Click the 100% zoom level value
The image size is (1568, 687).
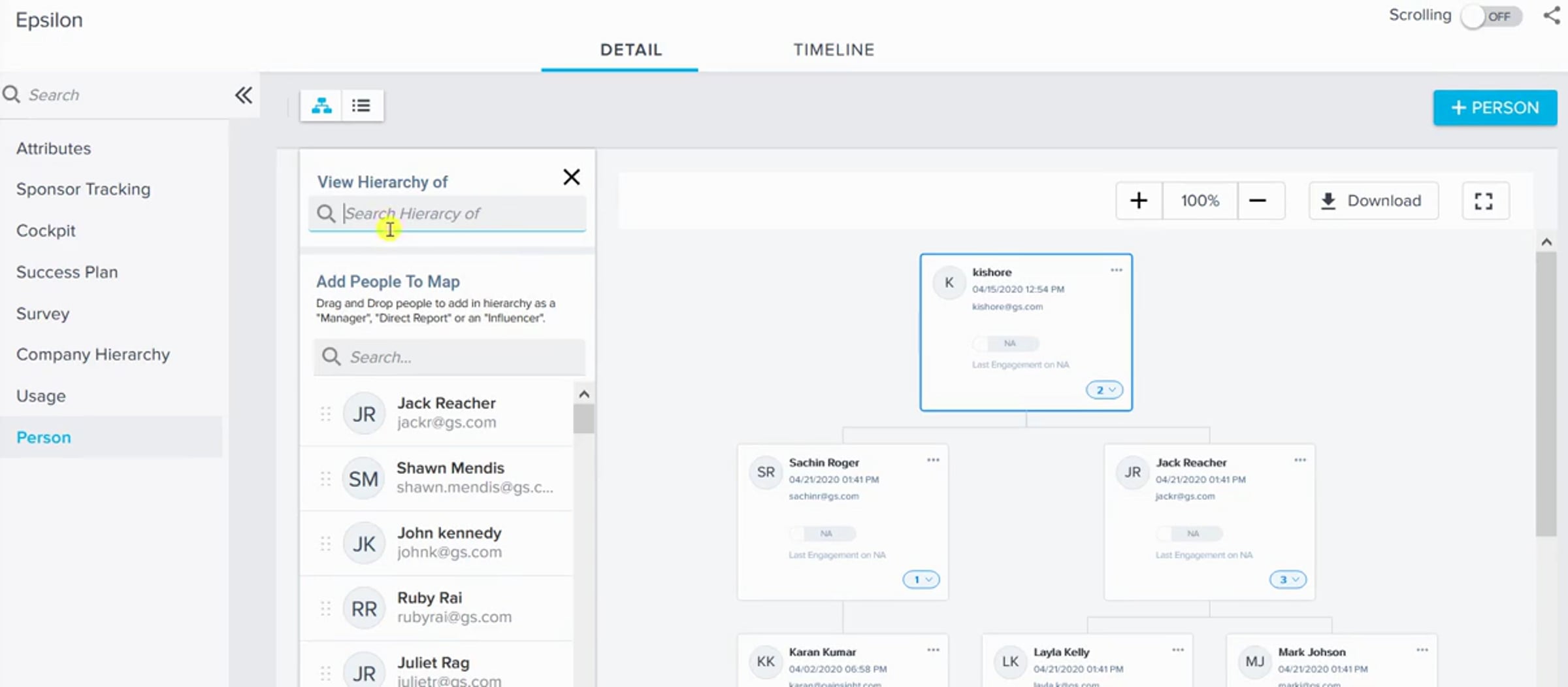[1200, 201]
